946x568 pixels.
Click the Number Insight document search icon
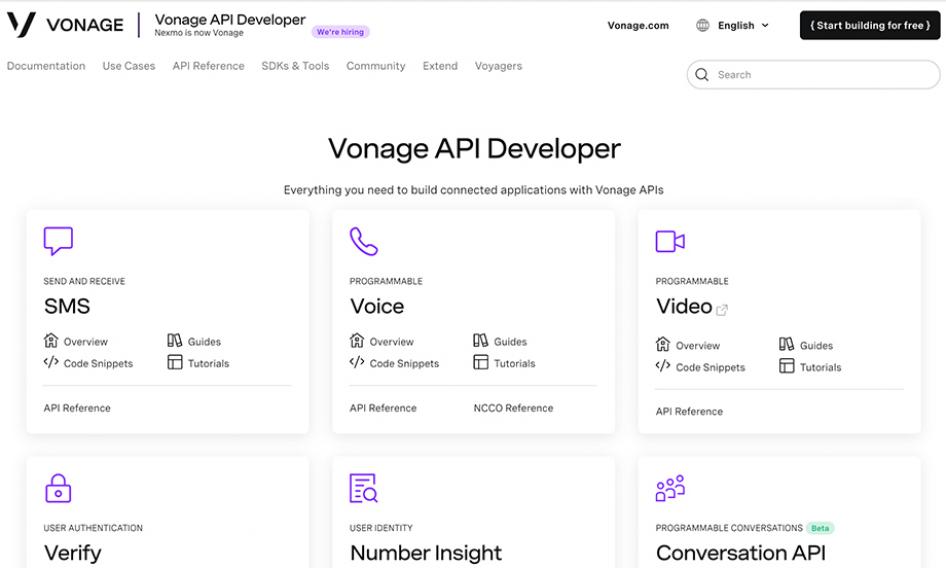coord(364,488)
